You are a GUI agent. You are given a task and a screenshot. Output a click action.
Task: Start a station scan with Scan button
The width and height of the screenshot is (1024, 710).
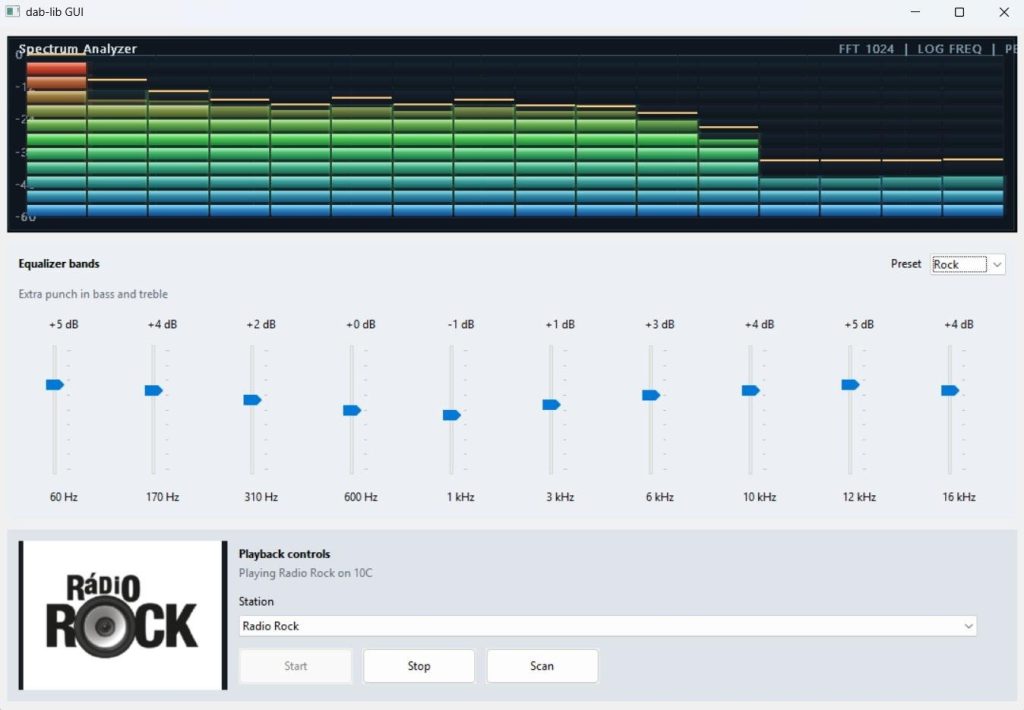[542, 666]
